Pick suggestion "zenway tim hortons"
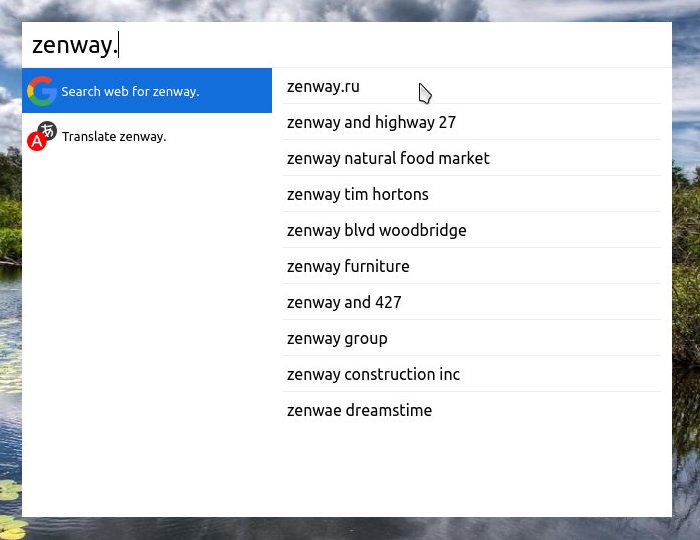Viewport: 700px width, 540px height. tap(471, 194)
